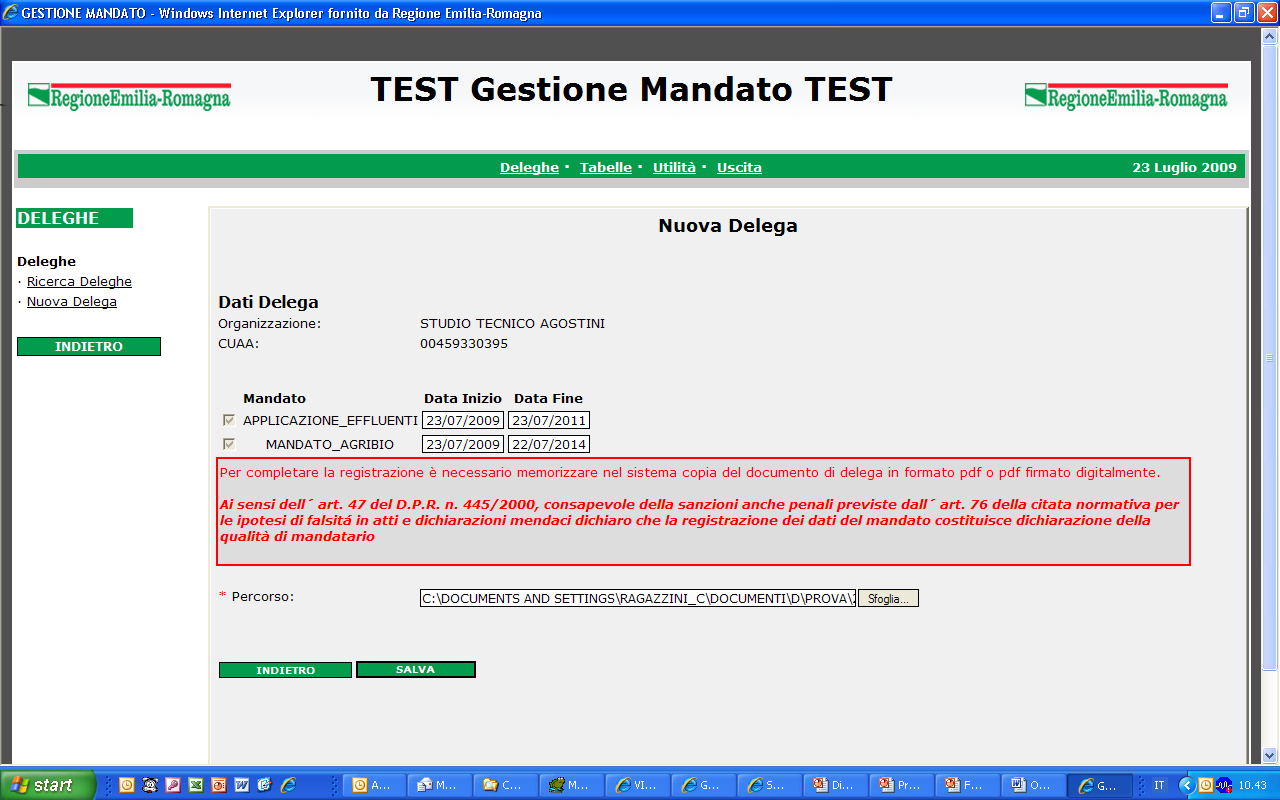Click left Regione Emilia-Romagna logo
The image size is (1280, 800).
(x=129, y=96)
